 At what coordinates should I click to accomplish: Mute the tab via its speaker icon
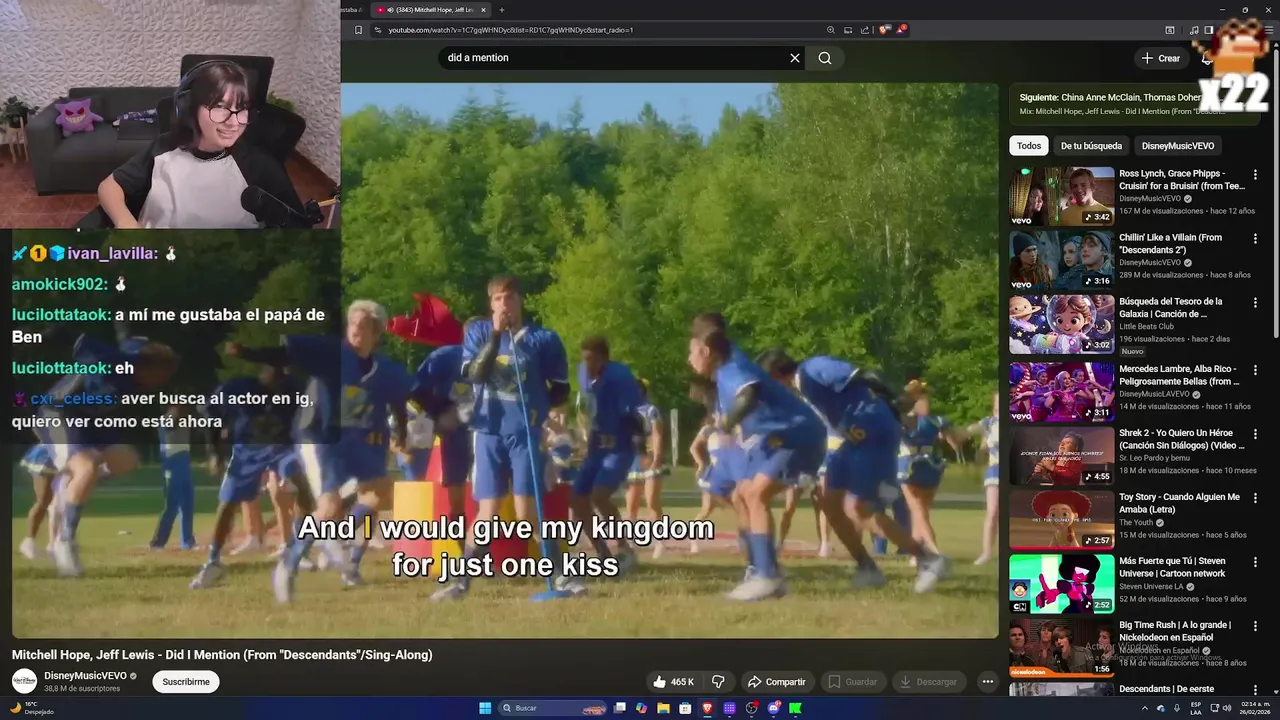pos(390,10)
